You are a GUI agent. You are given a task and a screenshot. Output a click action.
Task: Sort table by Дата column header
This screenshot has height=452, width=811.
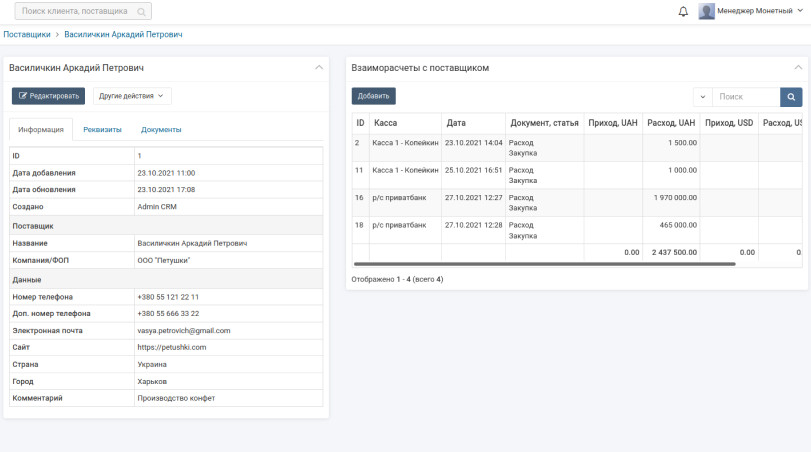[456, 123]
